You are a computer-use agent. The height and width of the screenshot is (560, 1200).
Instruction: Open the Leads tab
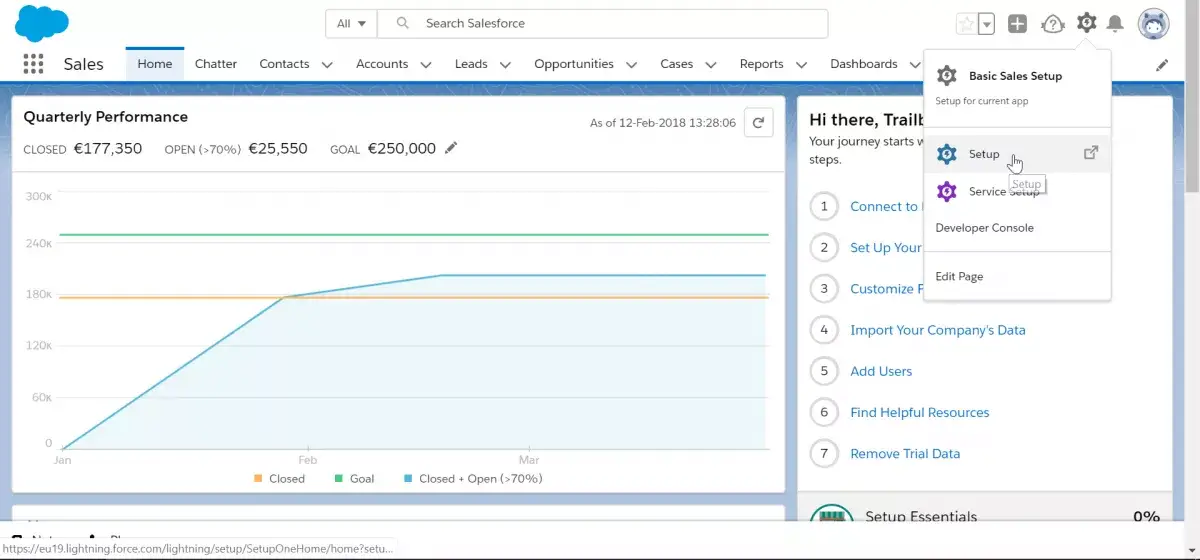pyautogui.click(x=471, y=64)
